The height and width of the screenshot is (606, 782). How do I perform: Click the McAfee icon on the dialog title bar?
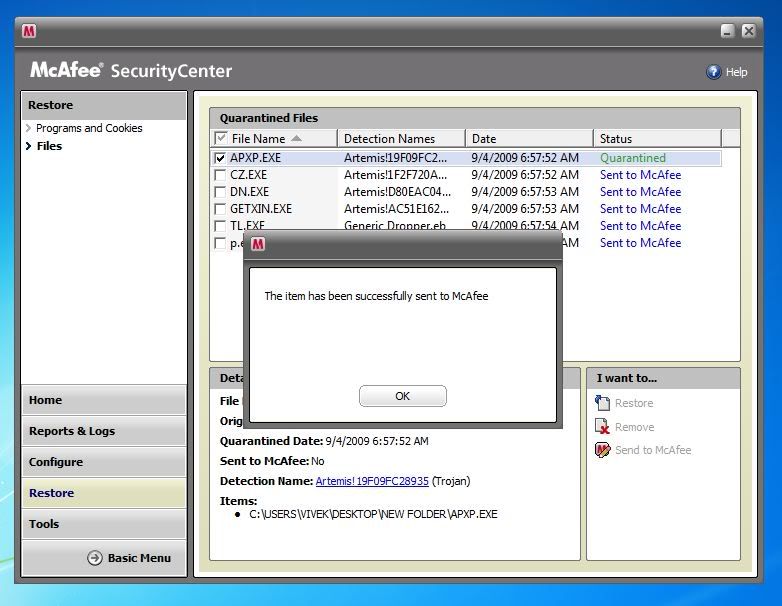(x=258, y=244)
